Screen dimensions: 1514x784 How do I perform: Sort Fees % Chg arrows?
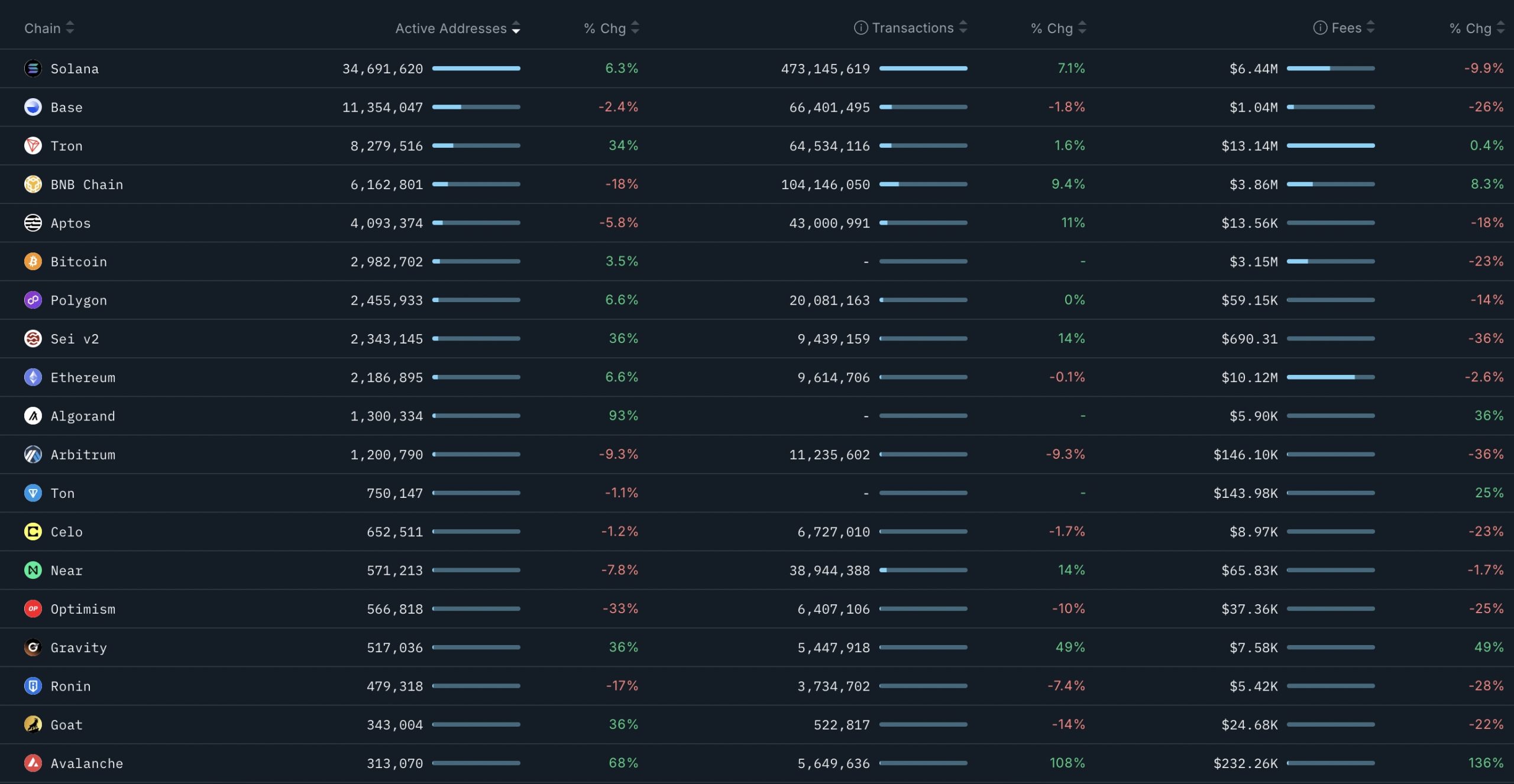pos(1500,28)
